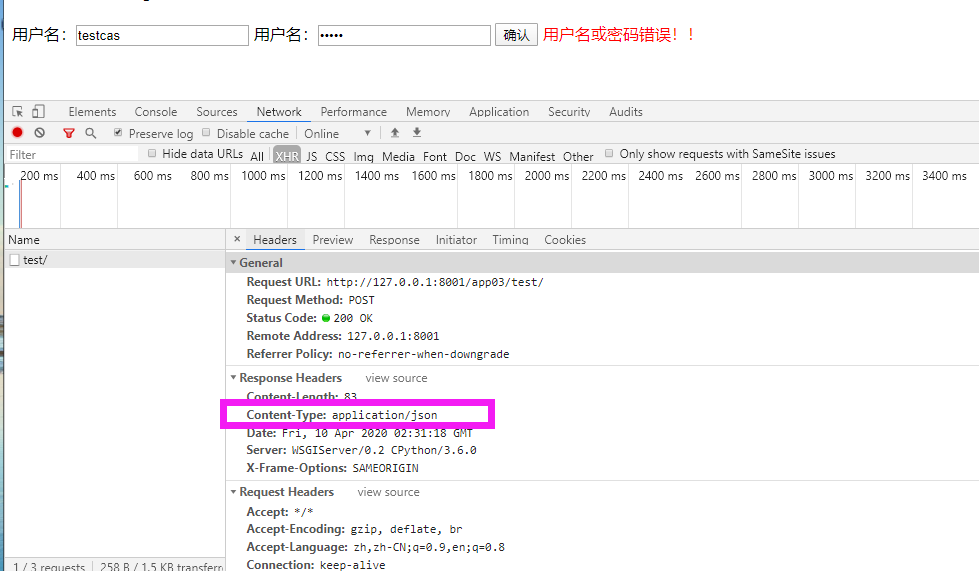Image resolution: width=979 pixels, height=571 pixels.
Task: Click the 确认 submit button
Action: 516,35
